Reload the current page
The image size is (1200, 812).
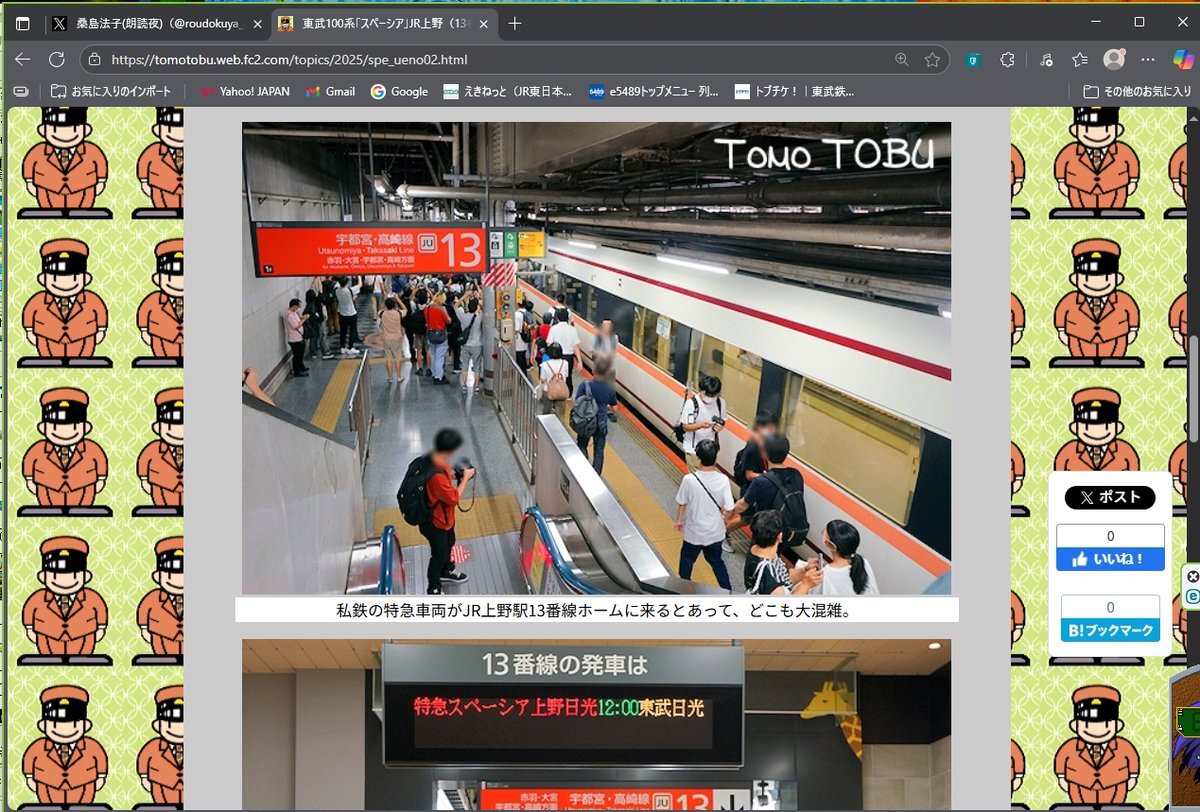click(57, 60)
